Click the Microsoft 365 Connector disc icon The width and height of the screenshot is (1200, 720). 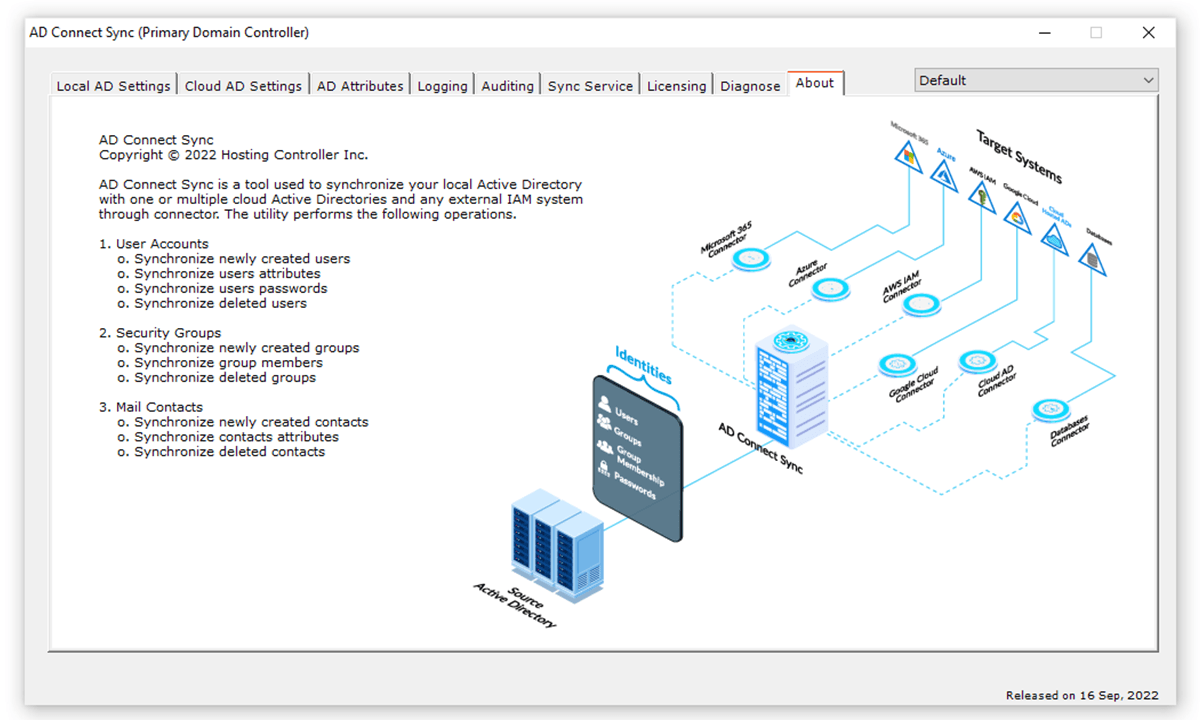749,259
